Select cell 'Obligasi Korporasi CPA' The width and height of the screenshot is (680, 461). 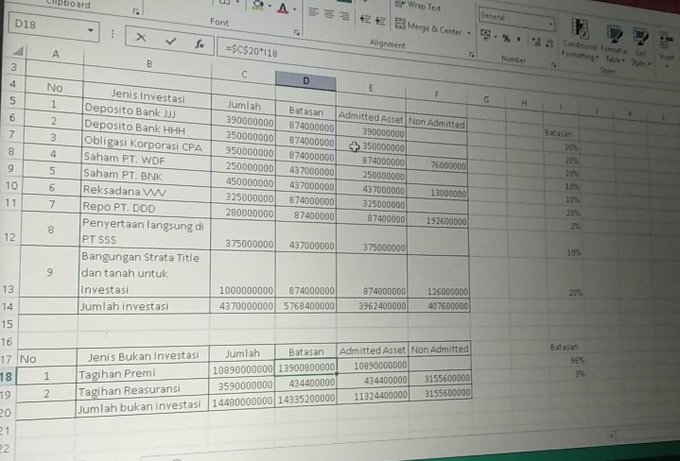[146, 144]
